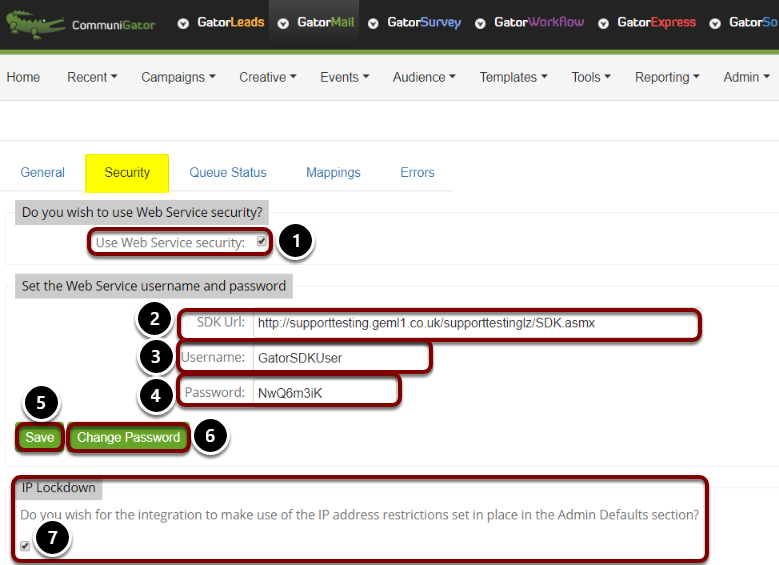Click the 'IP Lockdown' section heading
Image resolution: width=779 pixels, height=565 pixels.
[59, 487]
